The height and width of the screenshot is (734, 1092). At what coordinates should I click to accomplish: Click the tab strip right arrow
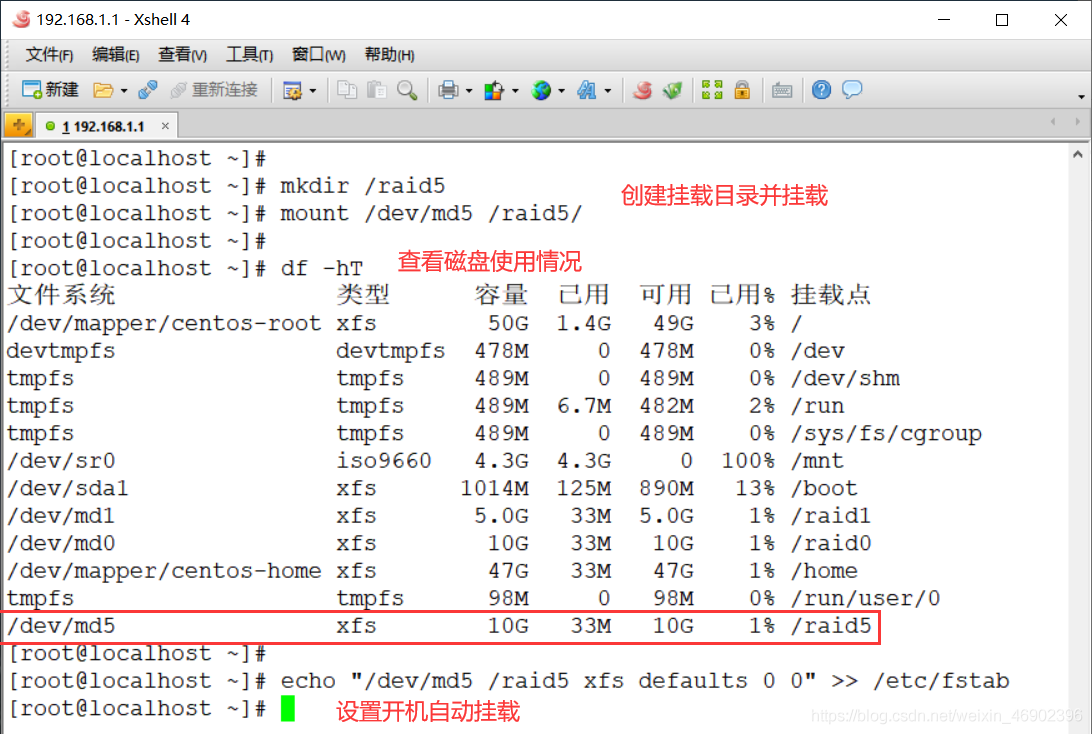coord(1077,122)
